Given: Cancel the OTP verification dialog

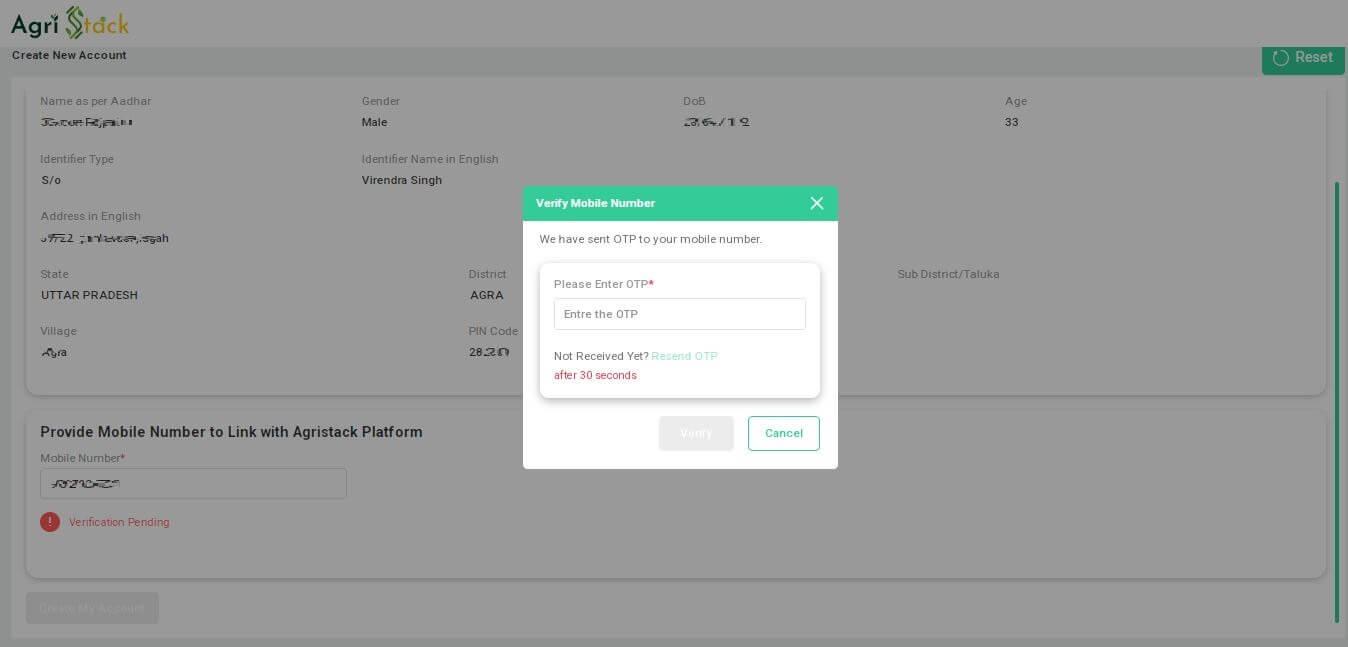Looking at the screenshot, I should (x=784, y=433).
